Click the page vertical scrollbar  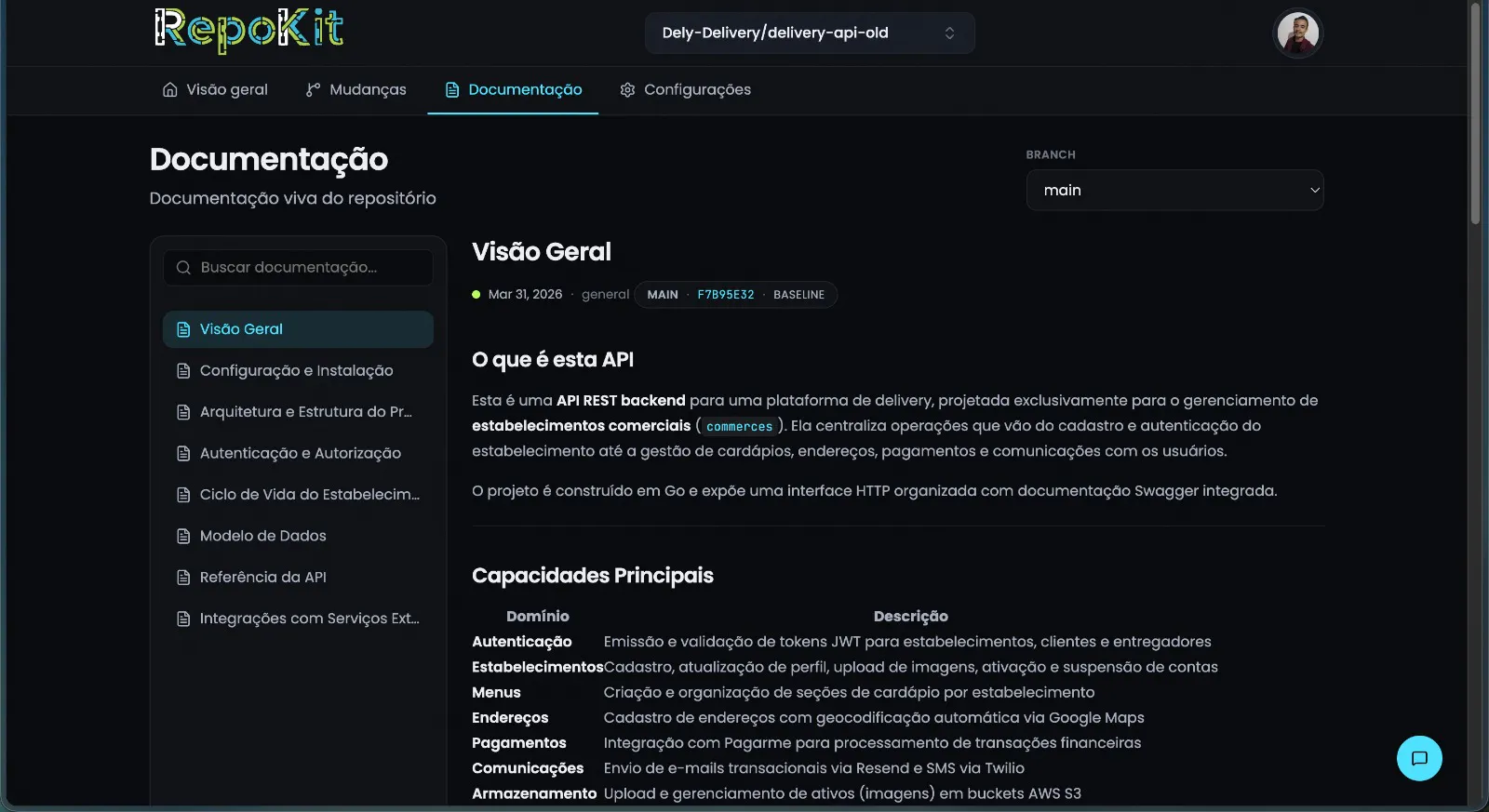click(x=1475, y=113)
